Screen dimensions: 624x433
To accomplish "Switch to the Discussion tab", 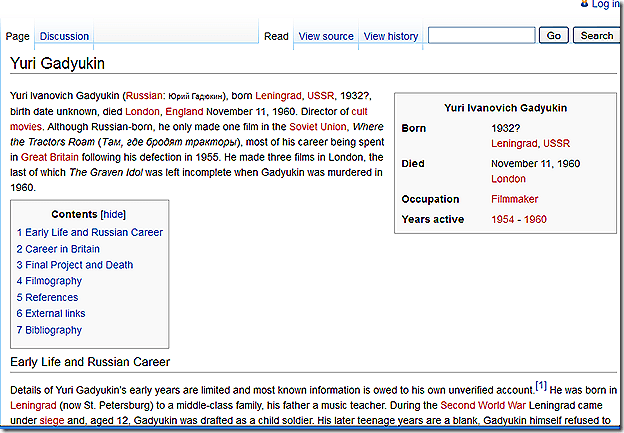I will coord(64,36).
